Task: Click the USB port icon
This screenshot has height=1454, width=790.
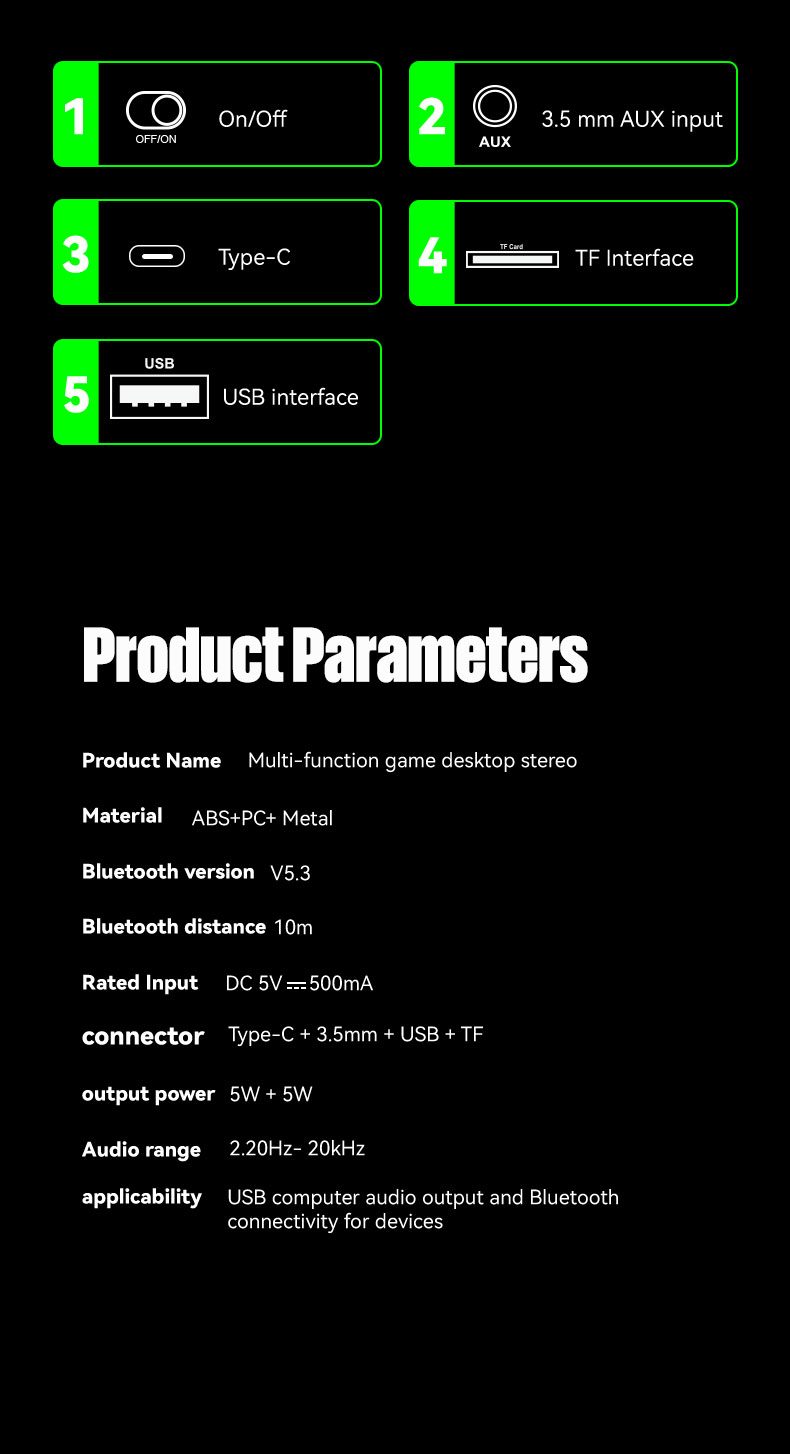Action: 159,397
